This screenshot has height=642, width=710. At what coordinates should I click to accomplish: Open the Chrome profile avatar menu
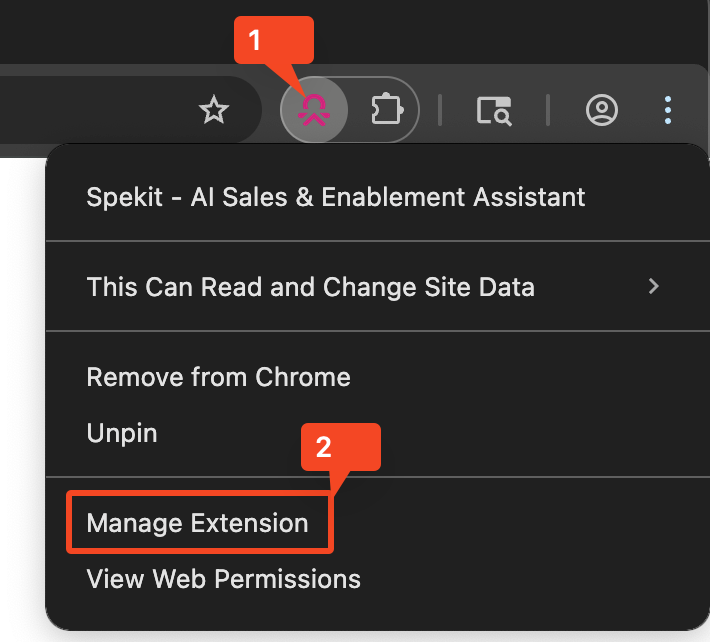[601, 110]
